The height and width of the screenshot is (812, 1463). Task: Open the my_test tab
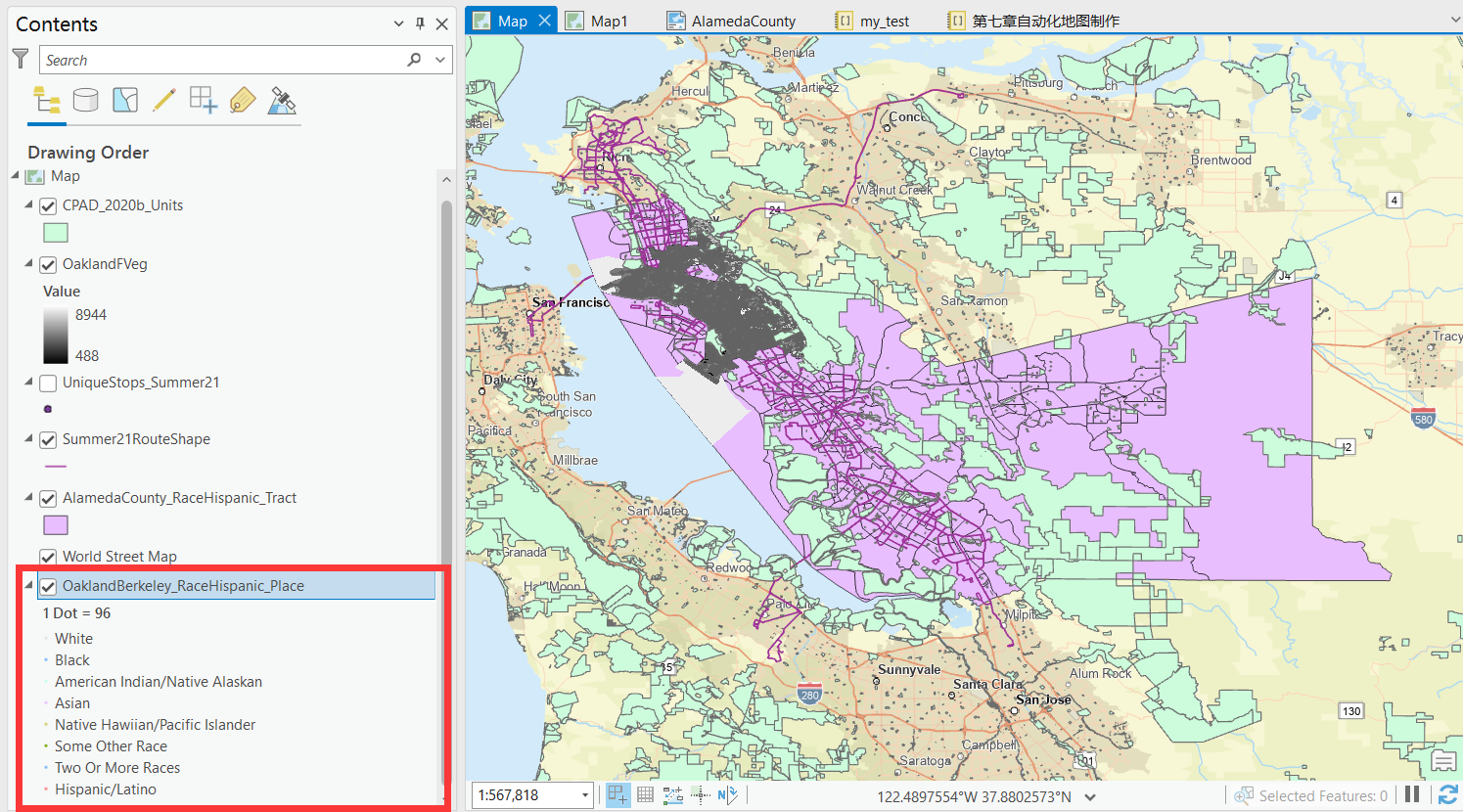(x=873, y=21)
